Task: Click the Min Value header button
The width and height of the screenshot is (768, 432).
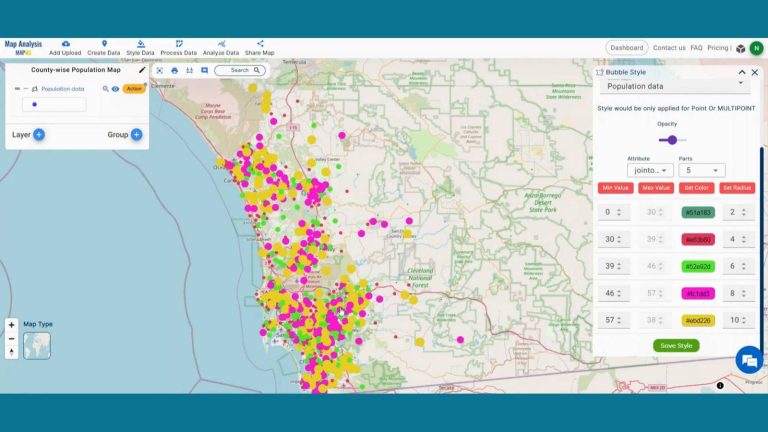Action: (616, 188)
